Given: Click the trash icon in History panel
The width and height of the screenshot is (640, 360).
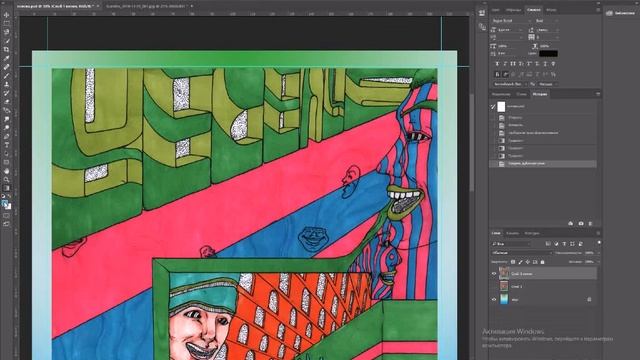Looking at the screenshot, I should (x=590, y=224).
